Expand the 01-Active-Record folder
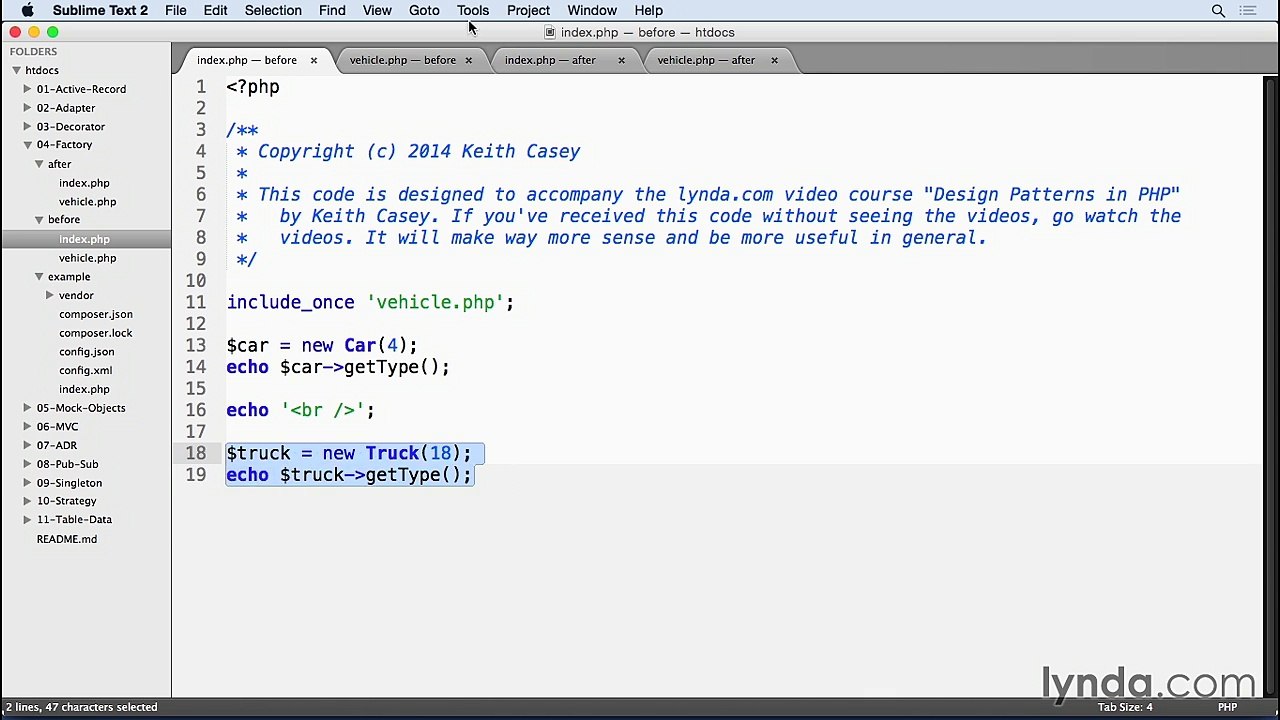 [28, 89]
